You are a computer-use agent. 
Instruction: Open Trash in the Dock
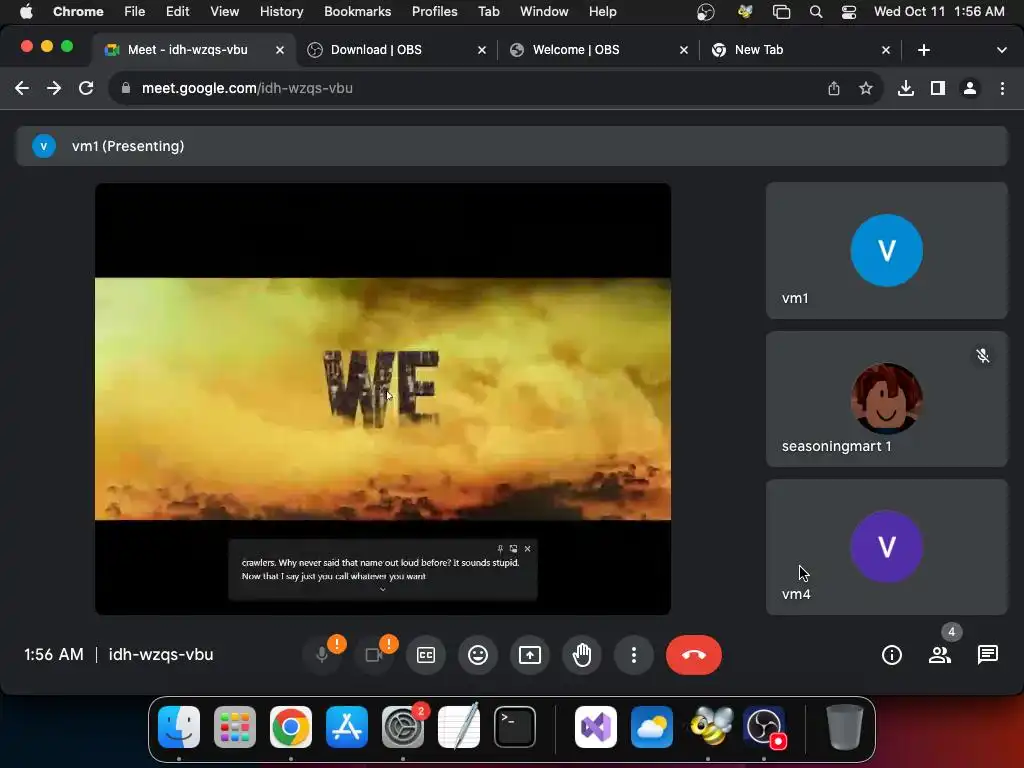click(x=844, y=727)
